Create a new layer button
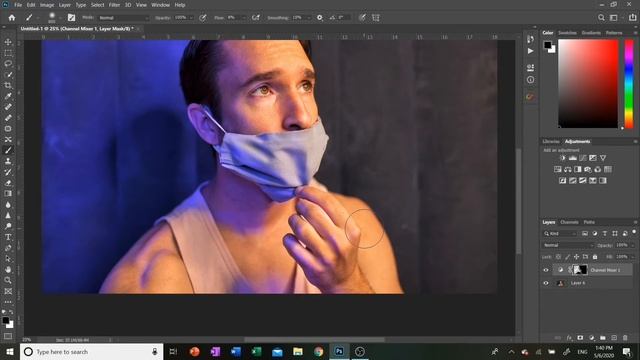Screen dimensions: 640x360 click(x=614, y=338)
